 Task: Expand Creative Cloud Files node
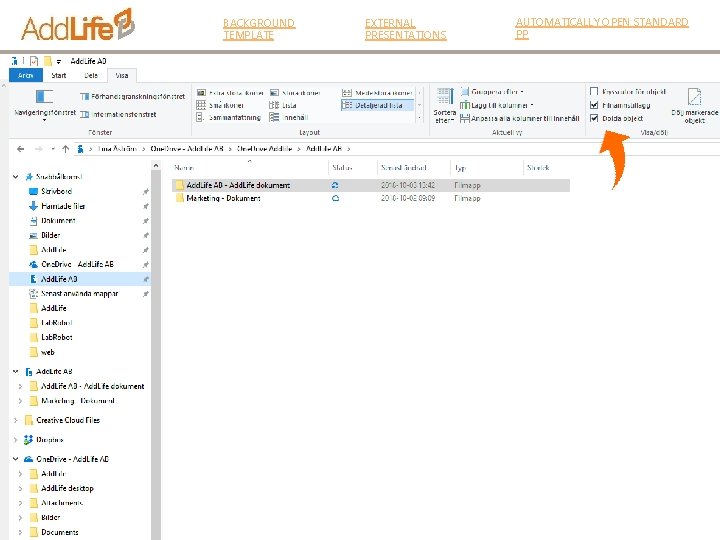coord(16,421)
